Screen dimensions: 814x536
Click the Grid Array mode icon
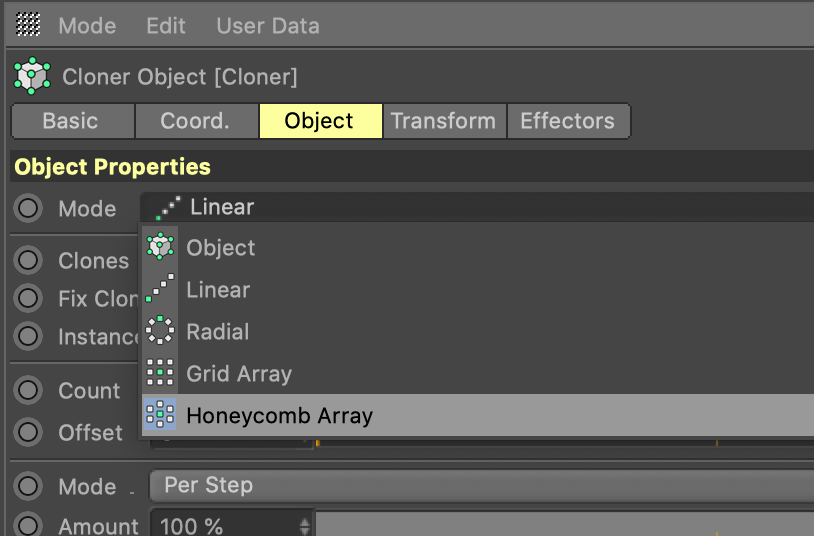[x=160, y=373]
